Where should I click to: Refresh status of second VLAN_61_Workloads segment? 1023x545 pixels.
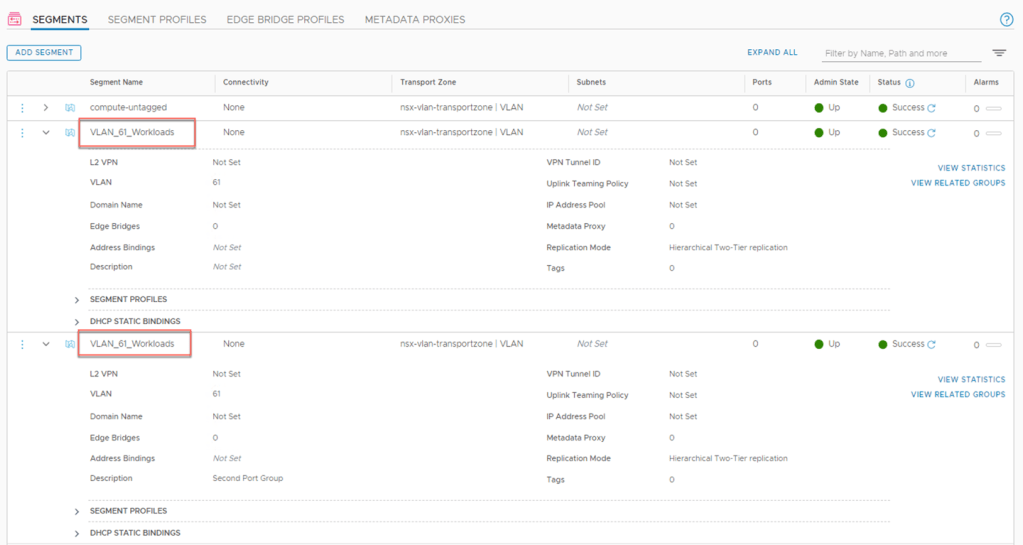tap(932, 345)
